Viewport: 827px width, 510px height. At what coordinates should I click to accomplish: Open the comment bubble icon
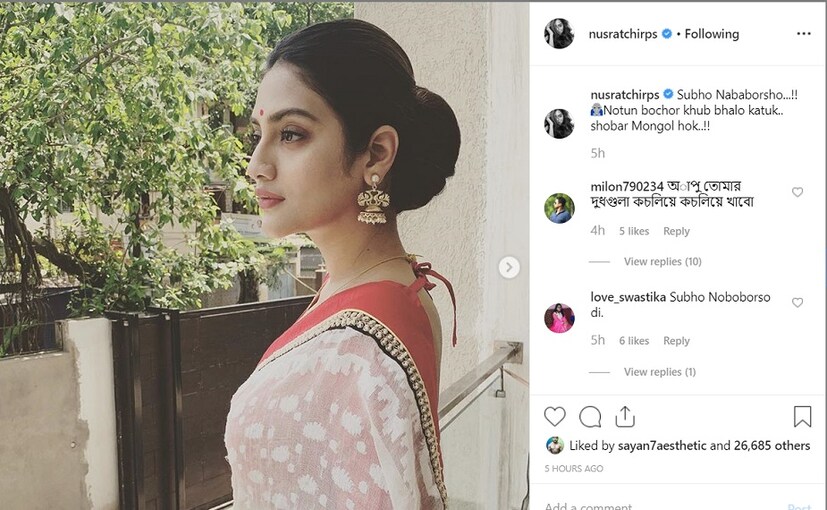(x=590, y=417)
